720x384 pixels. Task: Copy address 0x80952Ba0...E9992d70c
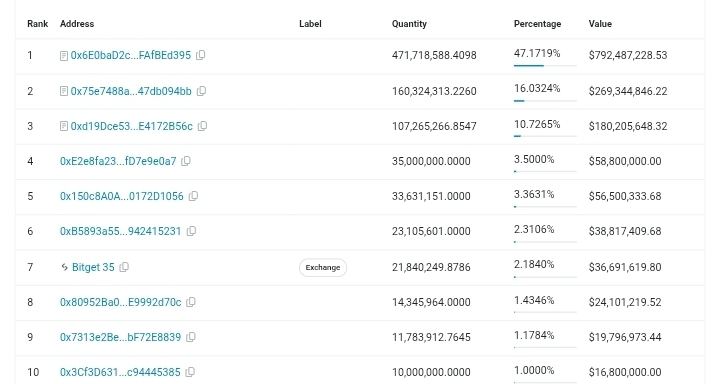pyautogui.click(x=191, y=302)
